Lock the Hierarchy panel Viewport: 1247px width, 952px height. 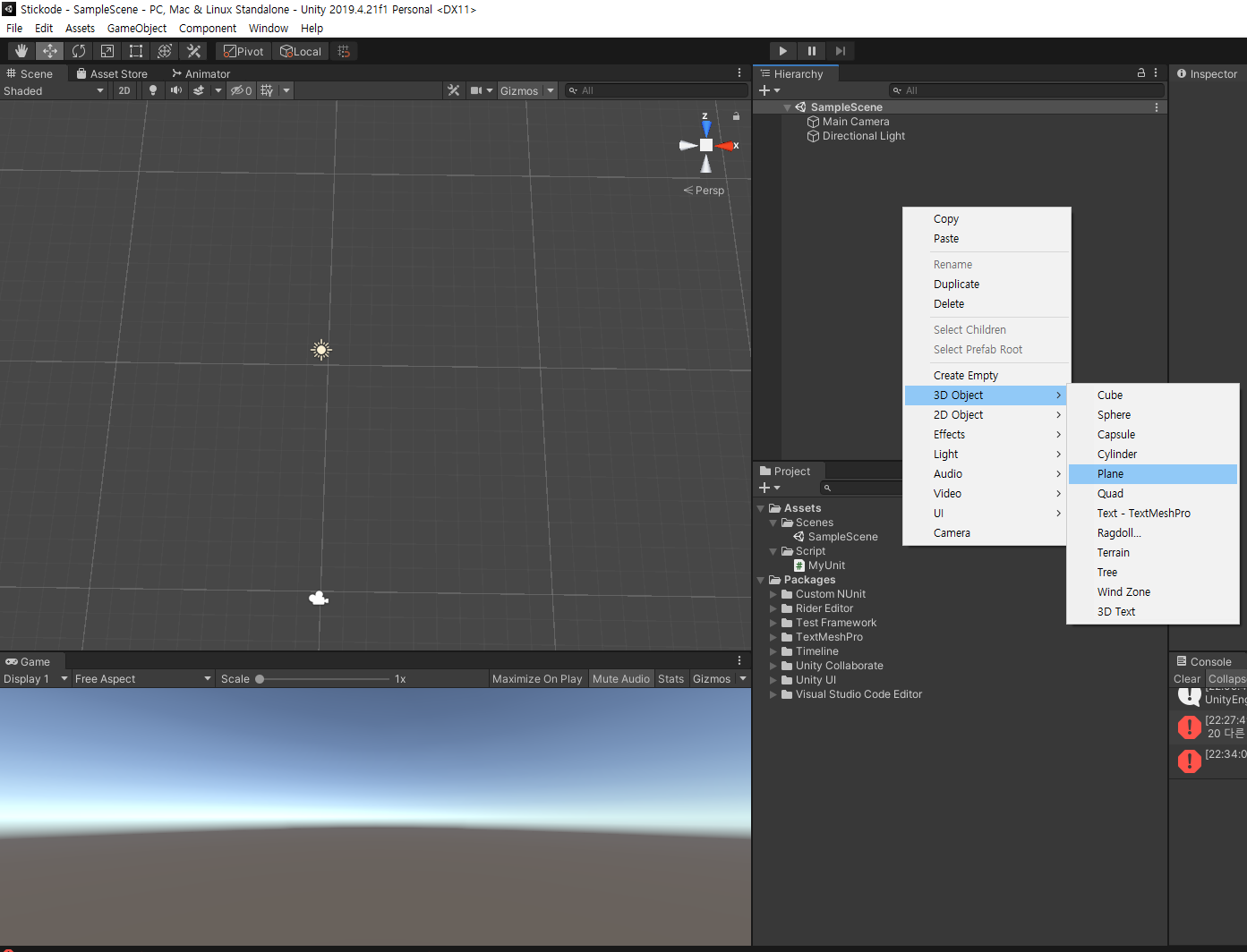1141,72
